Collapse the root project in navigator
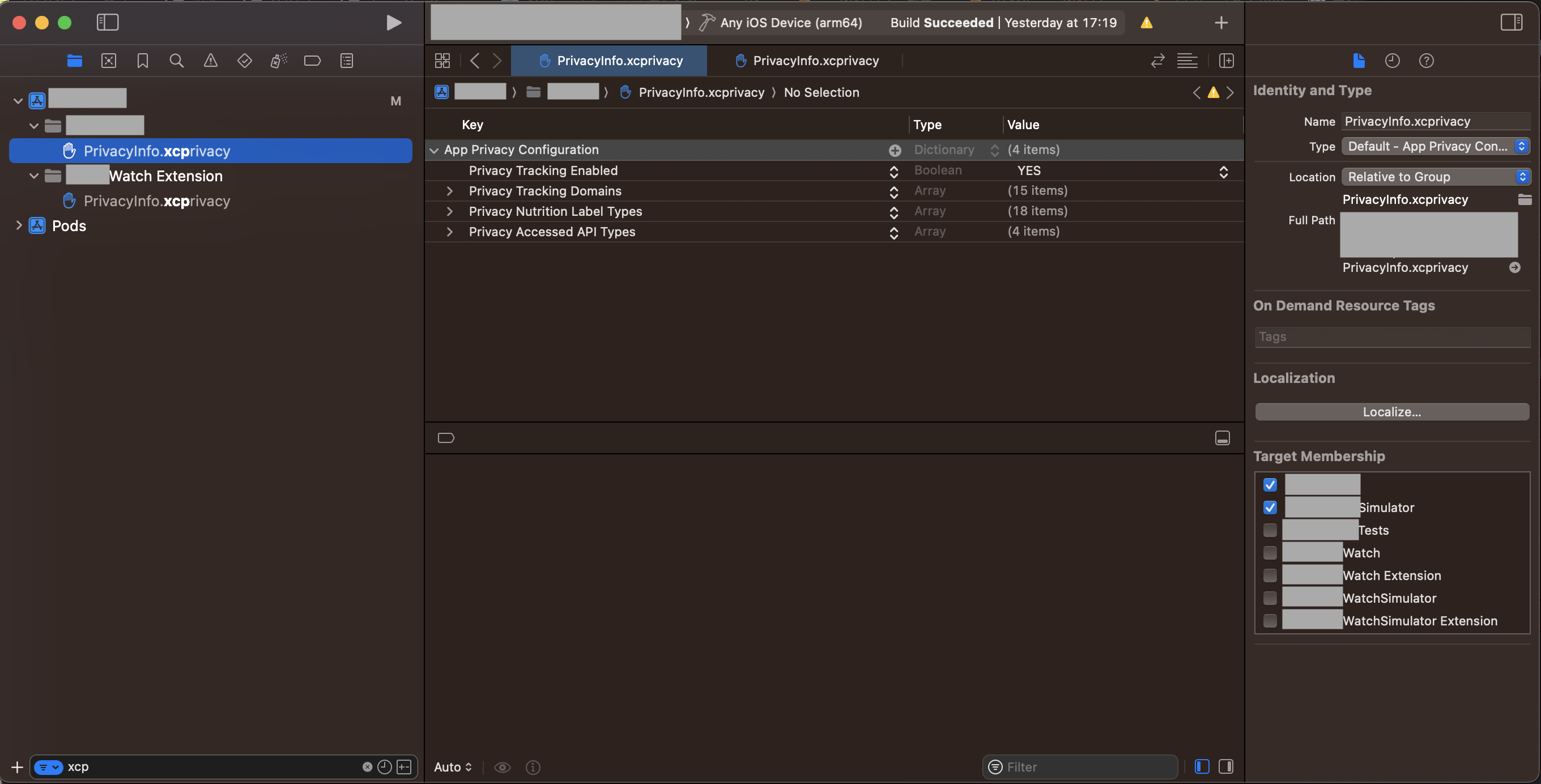Viewport: 1541px width, 784px height. point(18,100)
